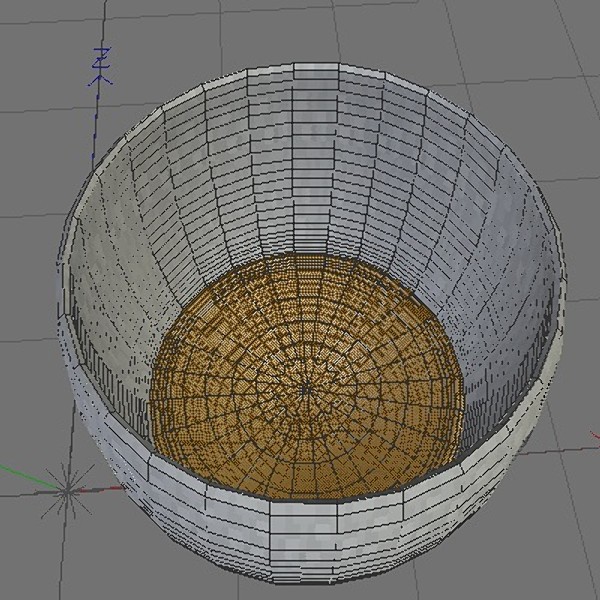This screenshot has width=600, height=600.
Task: Click the blue Z axis label
Action: pyautogui.click(x=102, y=58)
